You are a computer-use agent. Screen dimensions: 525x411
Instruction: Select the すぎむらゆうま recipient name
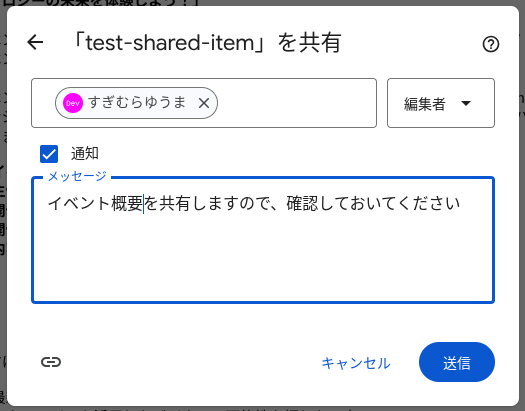pyautogui.click(x=137, y=102)
